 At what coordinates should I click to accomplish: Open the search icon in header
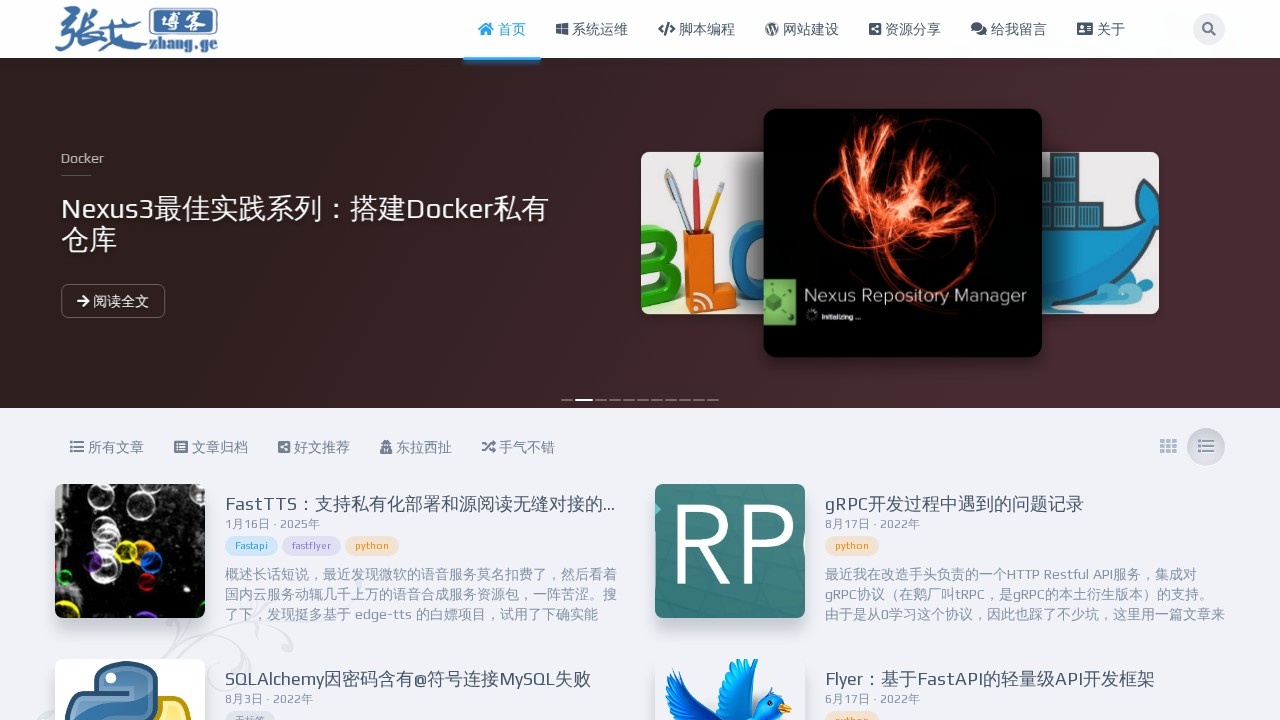[1208, 29]
